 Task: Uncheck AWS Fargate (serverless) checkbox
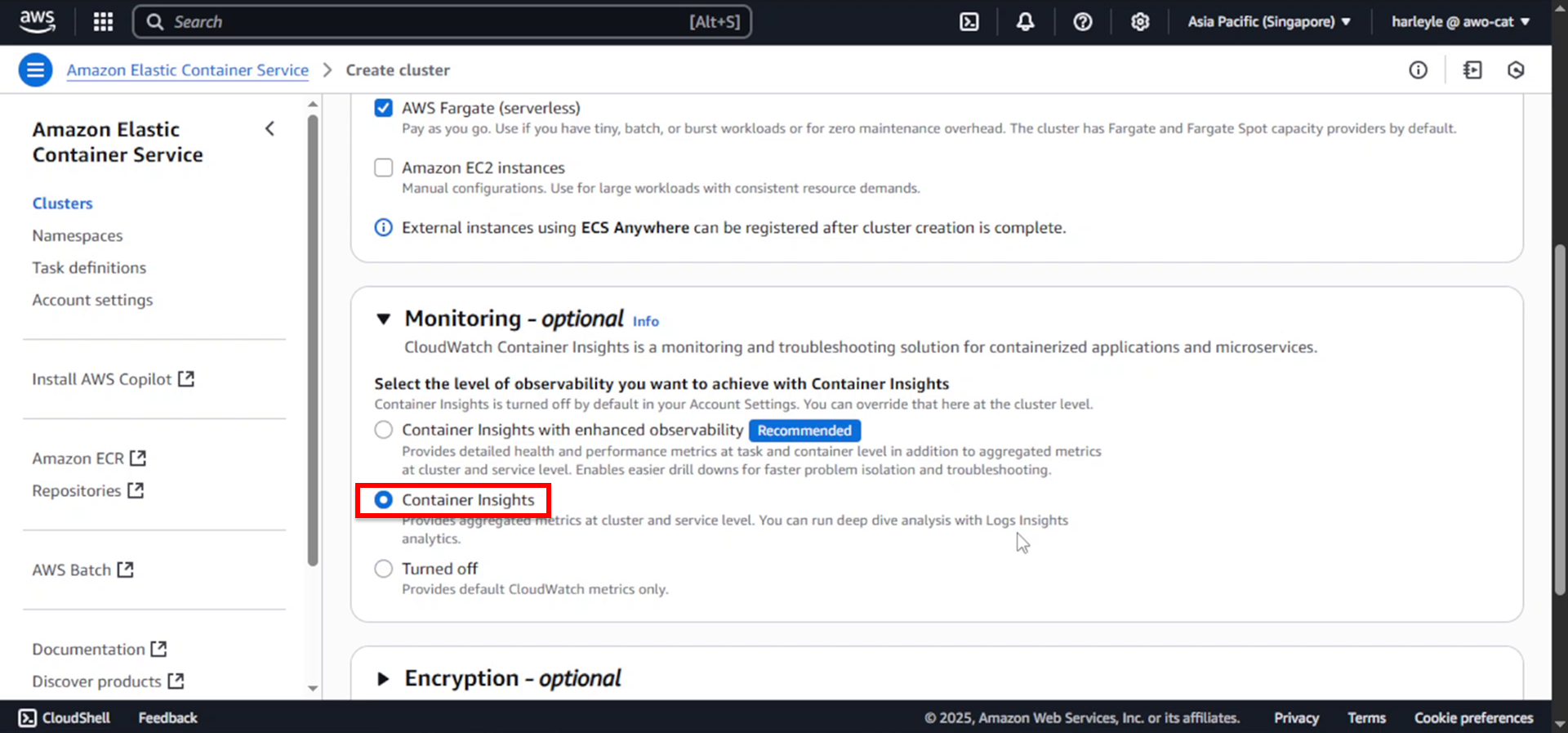(383, 108)
